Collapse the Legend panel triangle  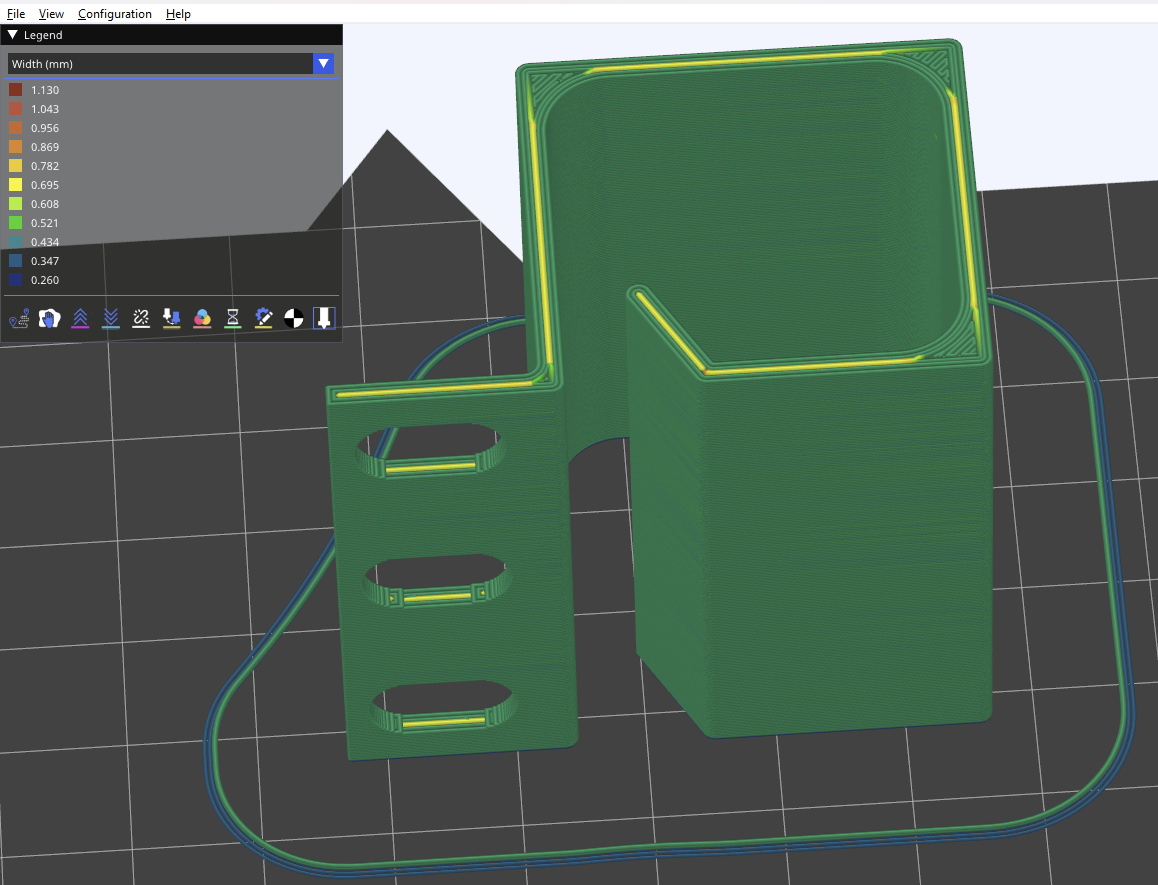click(13, 35)
